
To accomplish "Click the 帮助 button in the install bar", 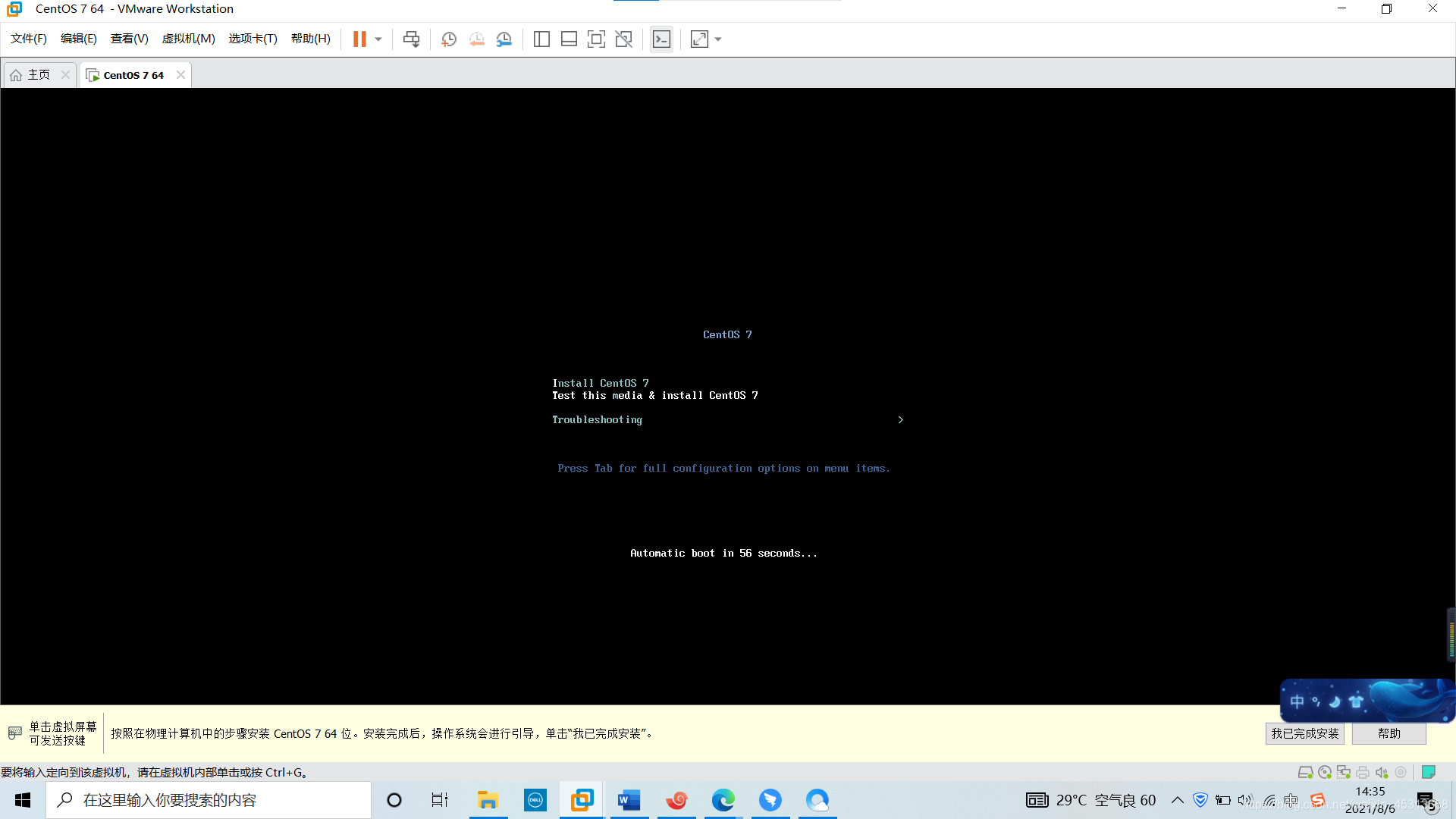I will pyautogui.click(x=1389, y=733).
